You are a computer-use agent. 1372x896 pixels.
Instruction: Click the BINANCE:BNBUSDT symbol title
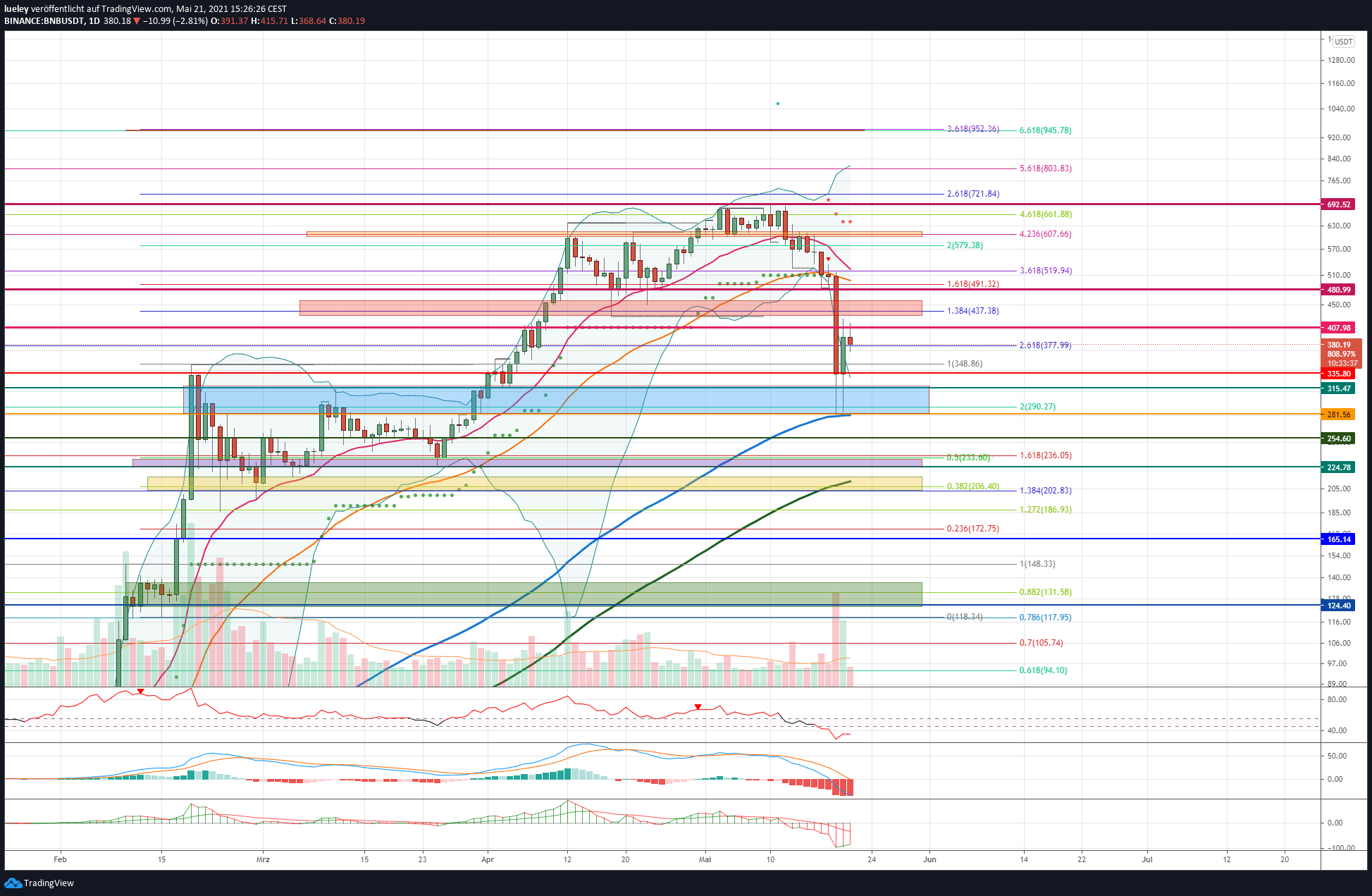(x=43, y=21)
